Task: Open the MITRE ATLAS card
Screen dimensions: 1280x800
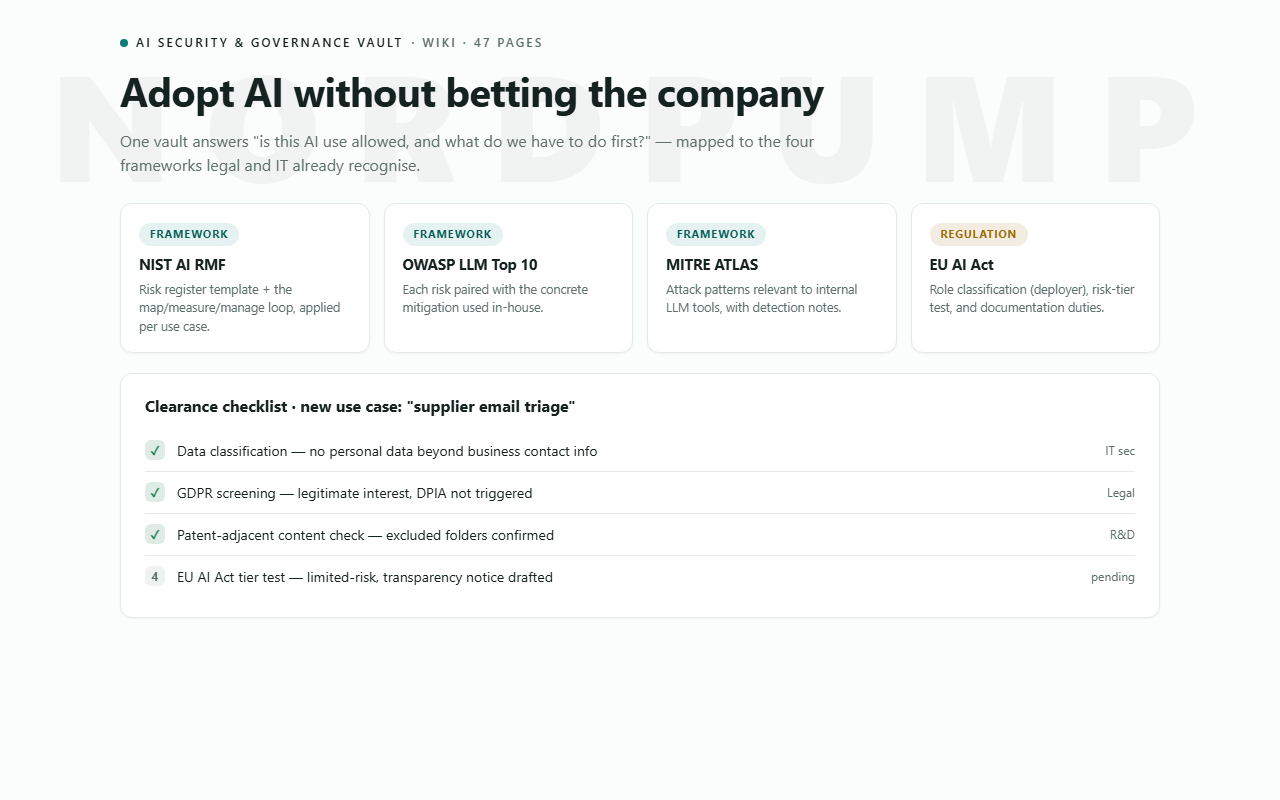Action: click(772, 278)
